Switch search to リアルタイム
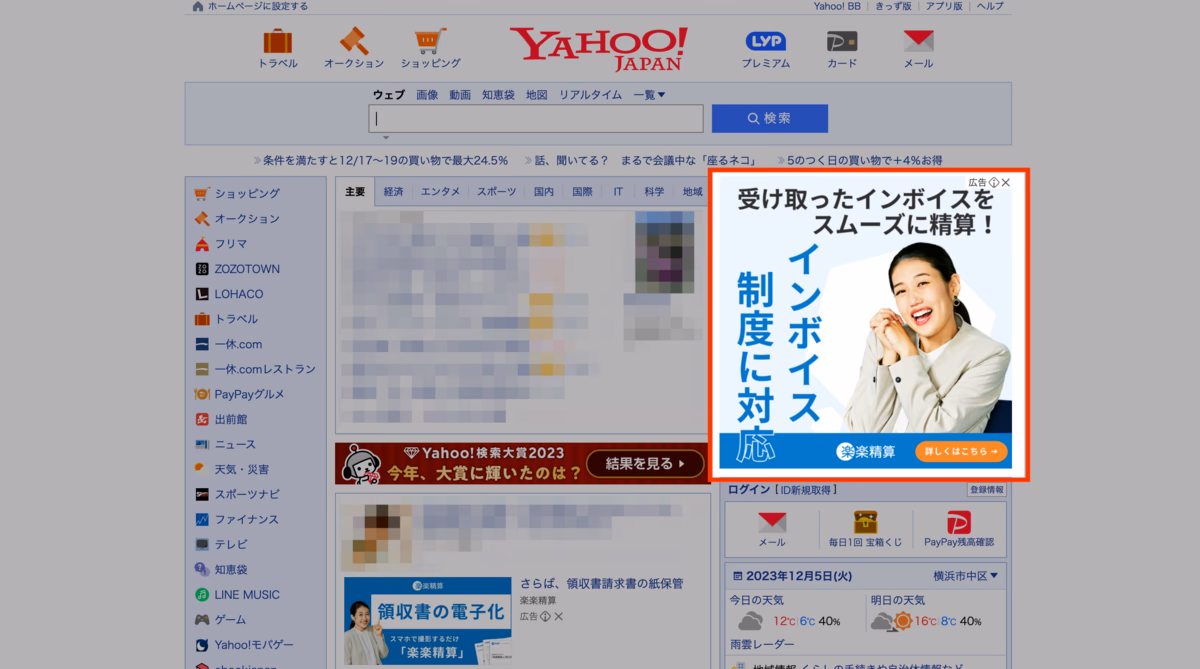 (x=590, y=95)
